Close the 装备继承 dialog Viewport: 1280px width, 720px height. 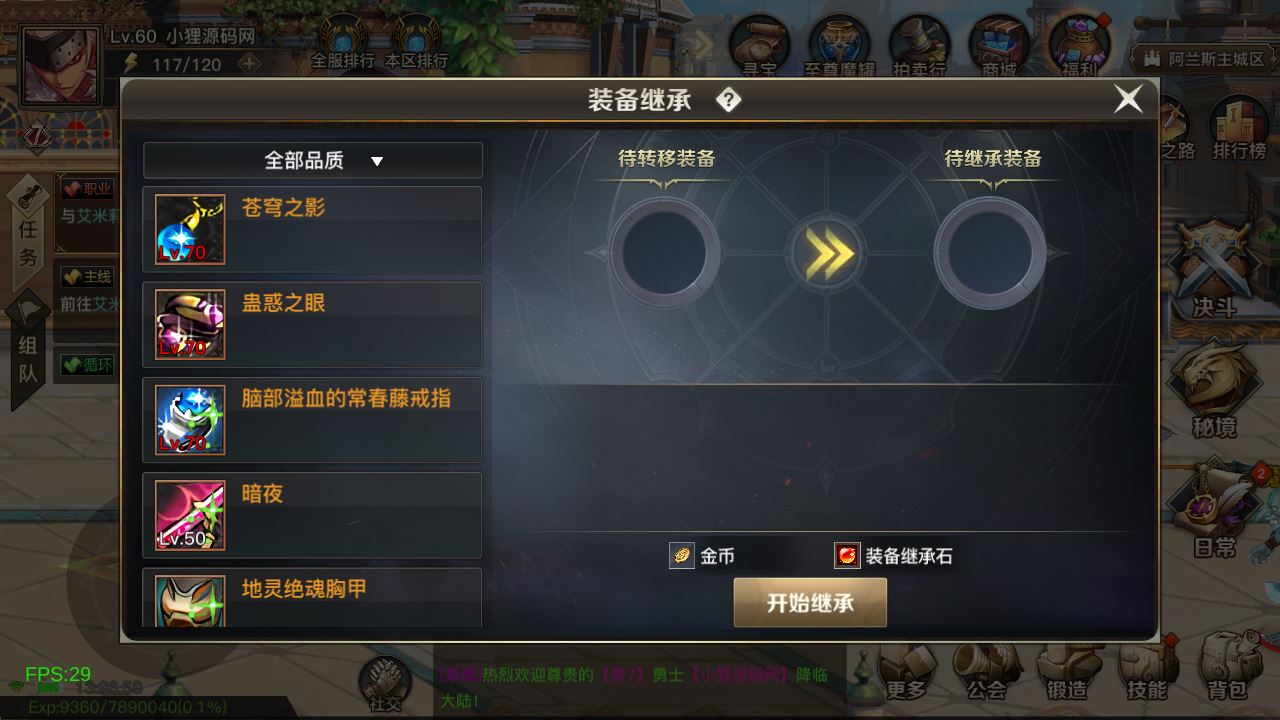(x=1129, y=99)
